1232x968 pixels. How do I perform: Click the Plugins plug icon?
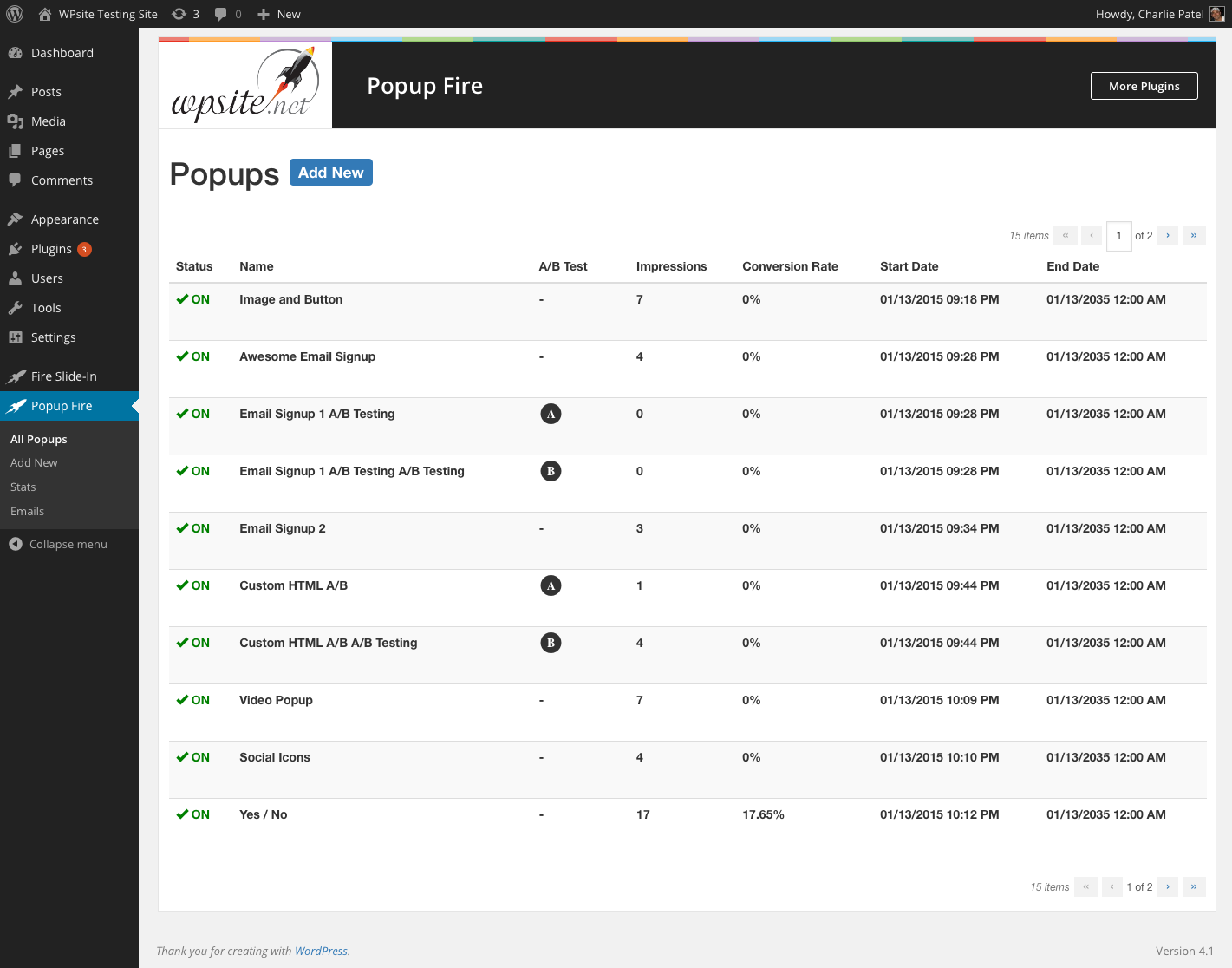[16, 249]
